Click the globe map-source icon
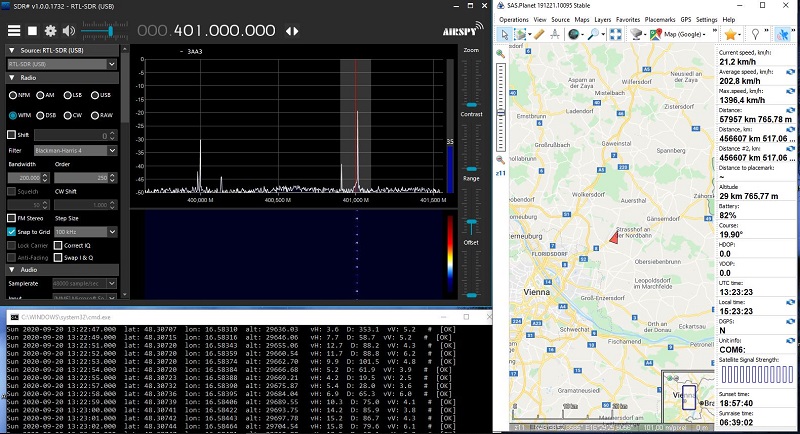The height and width of the screenshot is (434, 800). point(573,35)
